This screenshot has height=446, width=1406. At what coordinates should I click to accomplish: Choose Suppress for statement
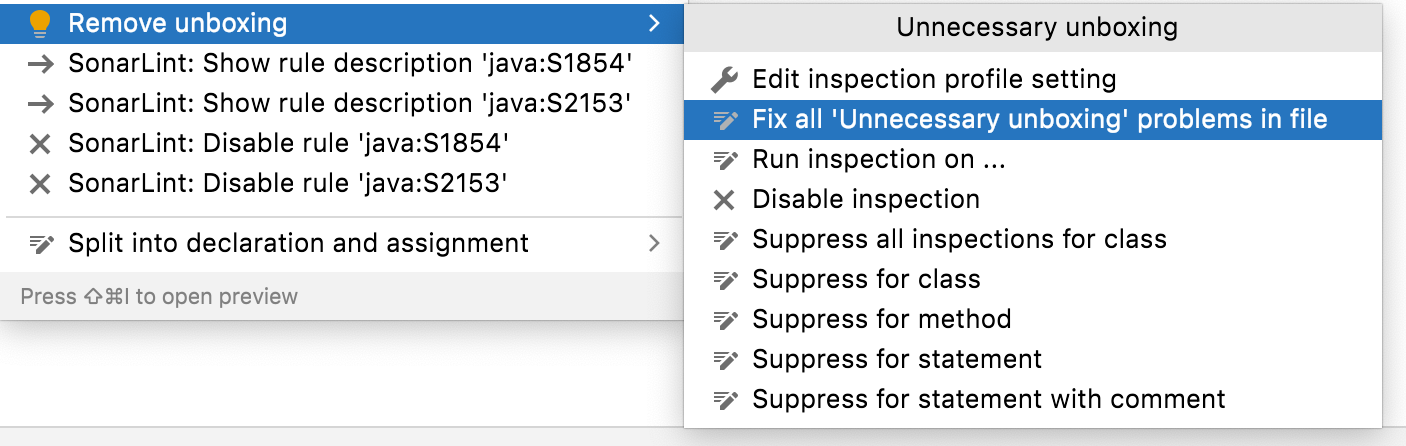(1033, 360)
